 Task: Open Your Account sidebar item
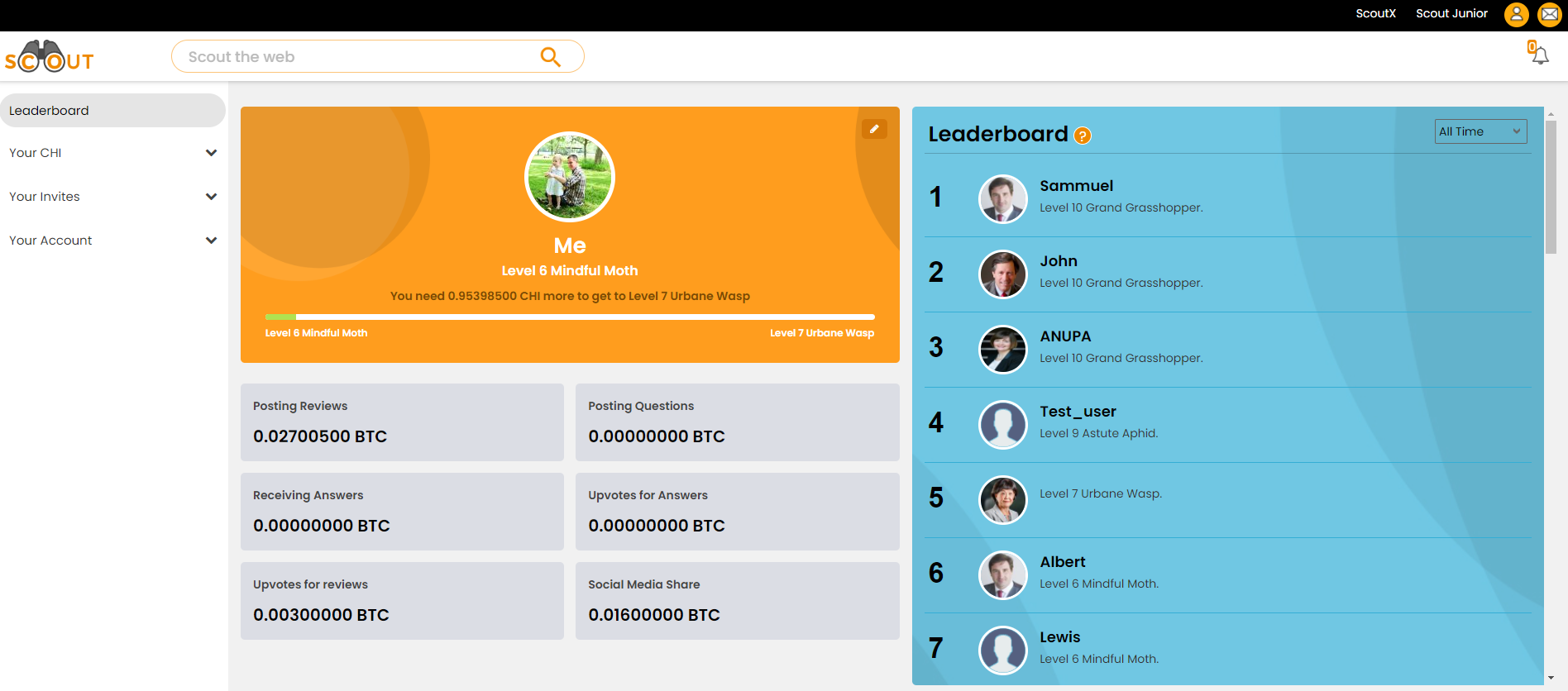click(x=112, y=241)
